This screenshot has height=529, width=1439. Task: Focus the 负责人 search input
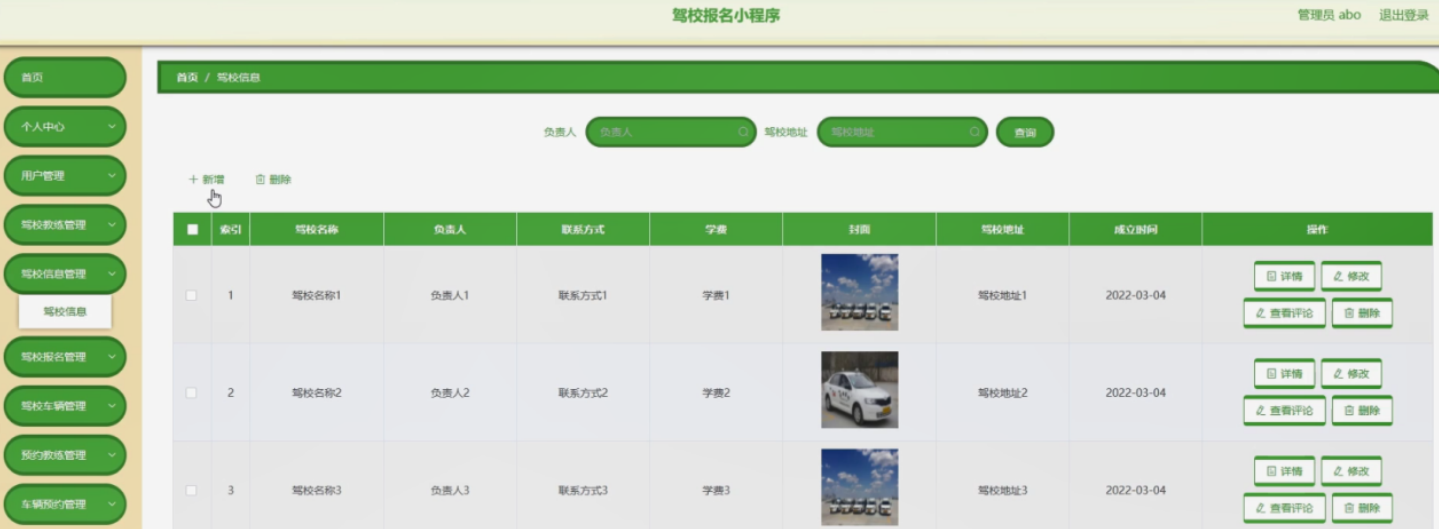click(670, 132)
